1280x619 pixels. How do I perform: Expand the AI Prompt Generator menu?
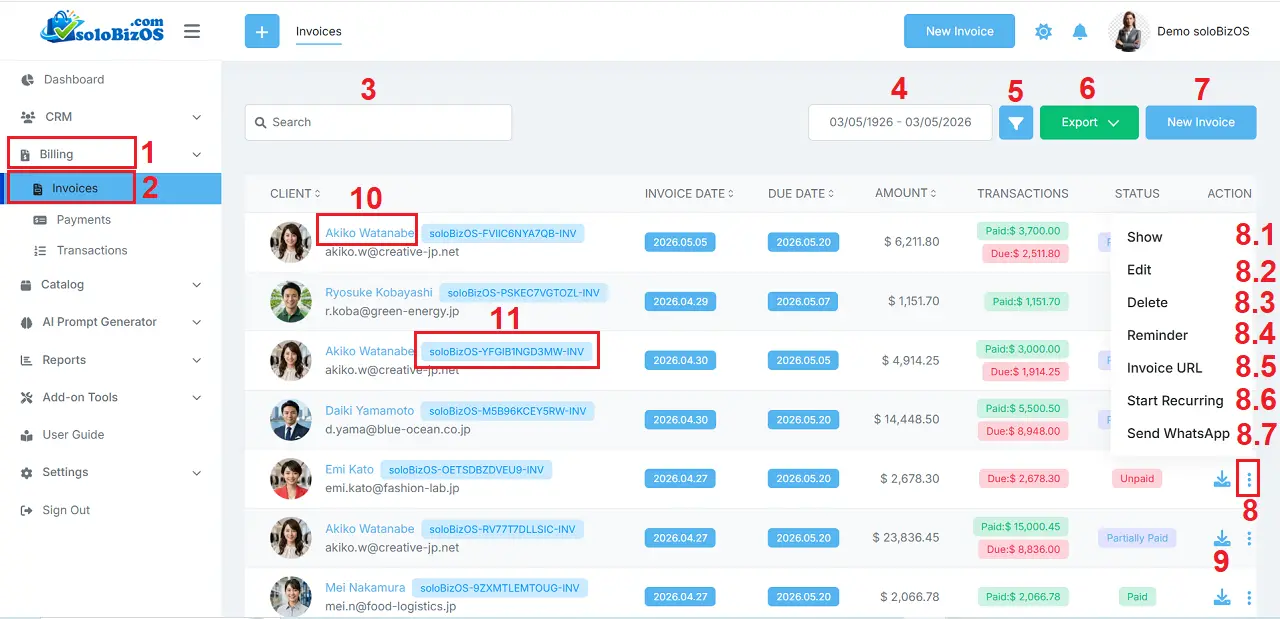[x=111, y=322]
